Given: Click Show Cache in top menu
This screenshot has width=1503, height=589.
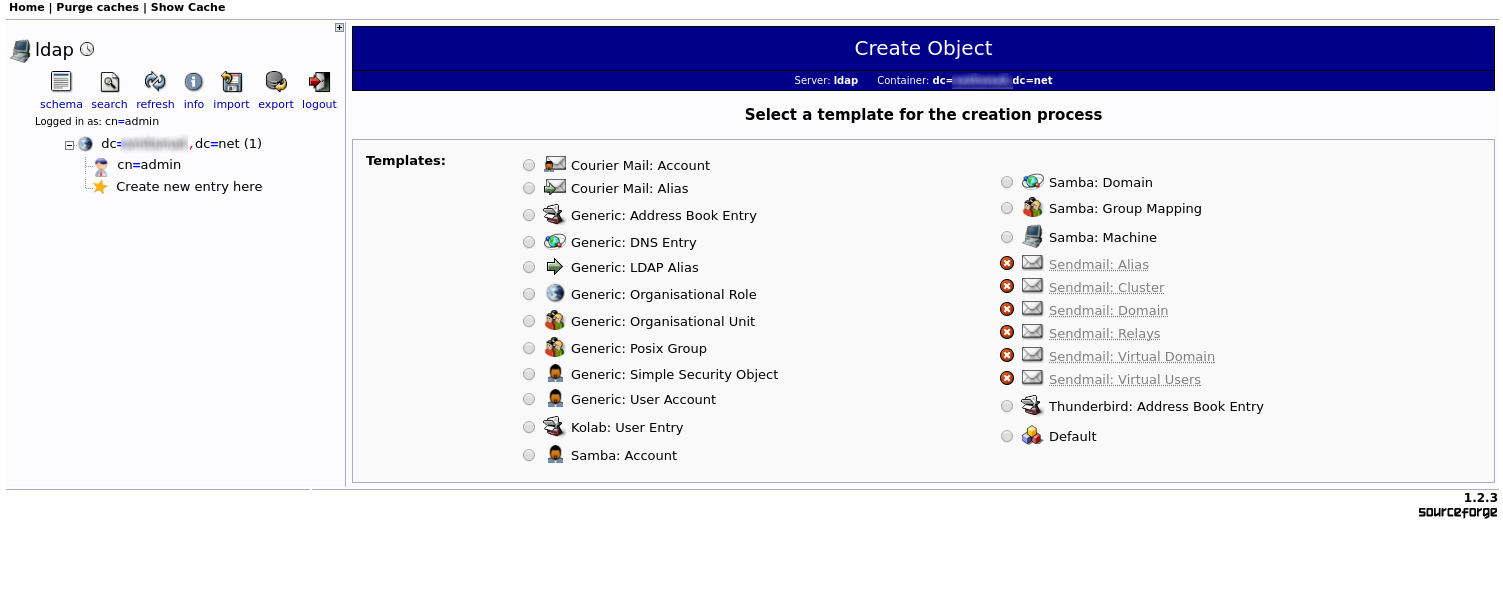Looking at the screenshot, I should (x=188, y=7).
